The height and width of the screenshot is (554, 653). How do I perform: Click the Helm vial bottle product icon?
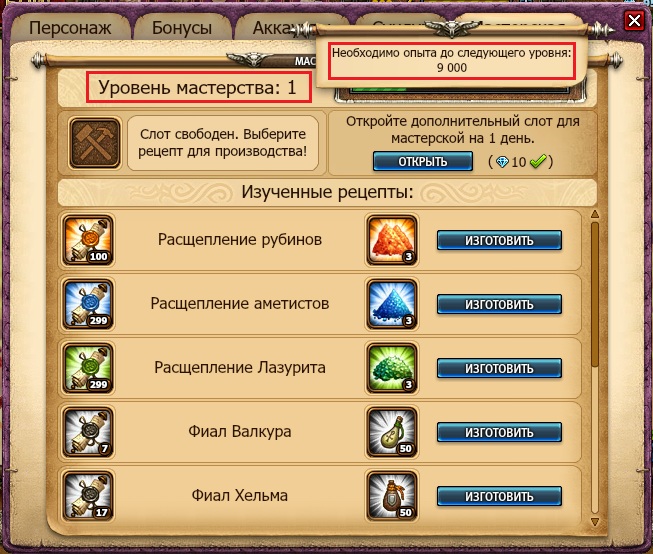point(391,497)
